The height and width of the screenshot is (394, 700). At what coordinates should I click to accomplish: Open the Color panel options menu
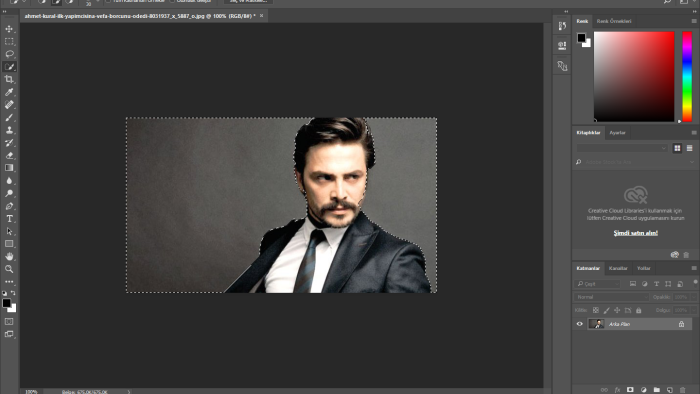pos(694,21)
